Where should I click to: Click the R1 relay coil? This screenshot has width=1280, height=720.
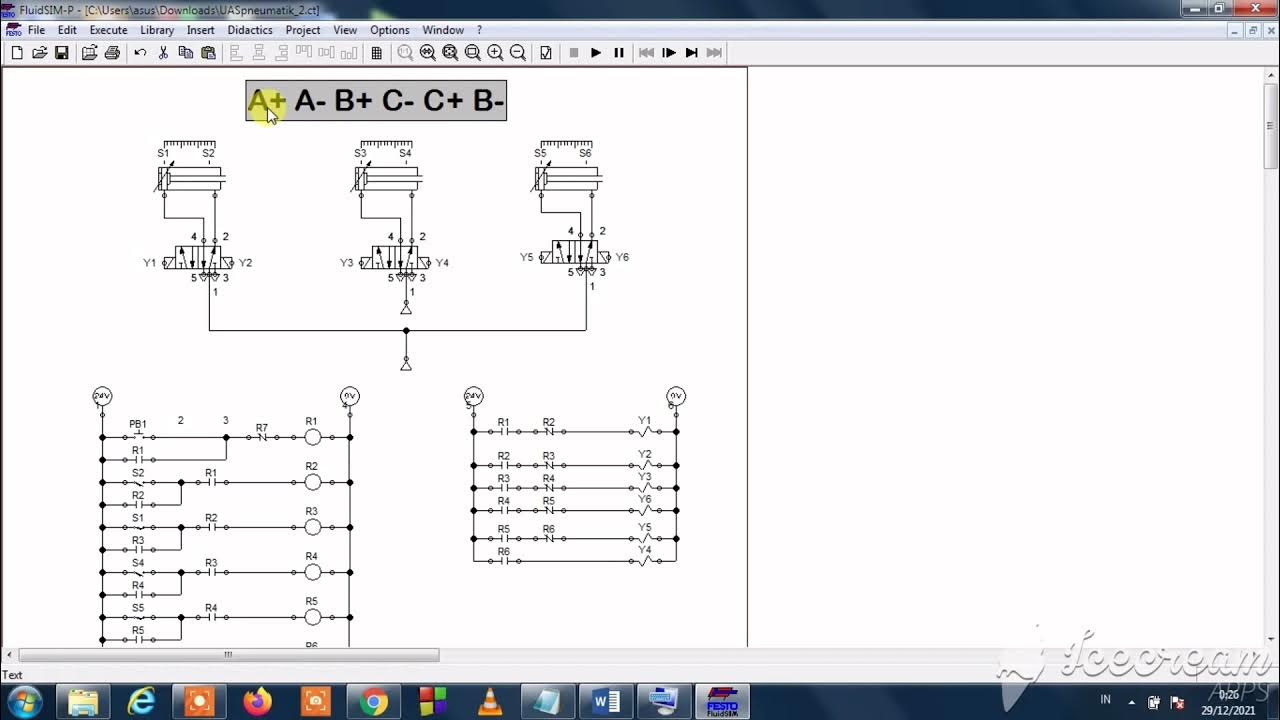(x=312, y=437)
